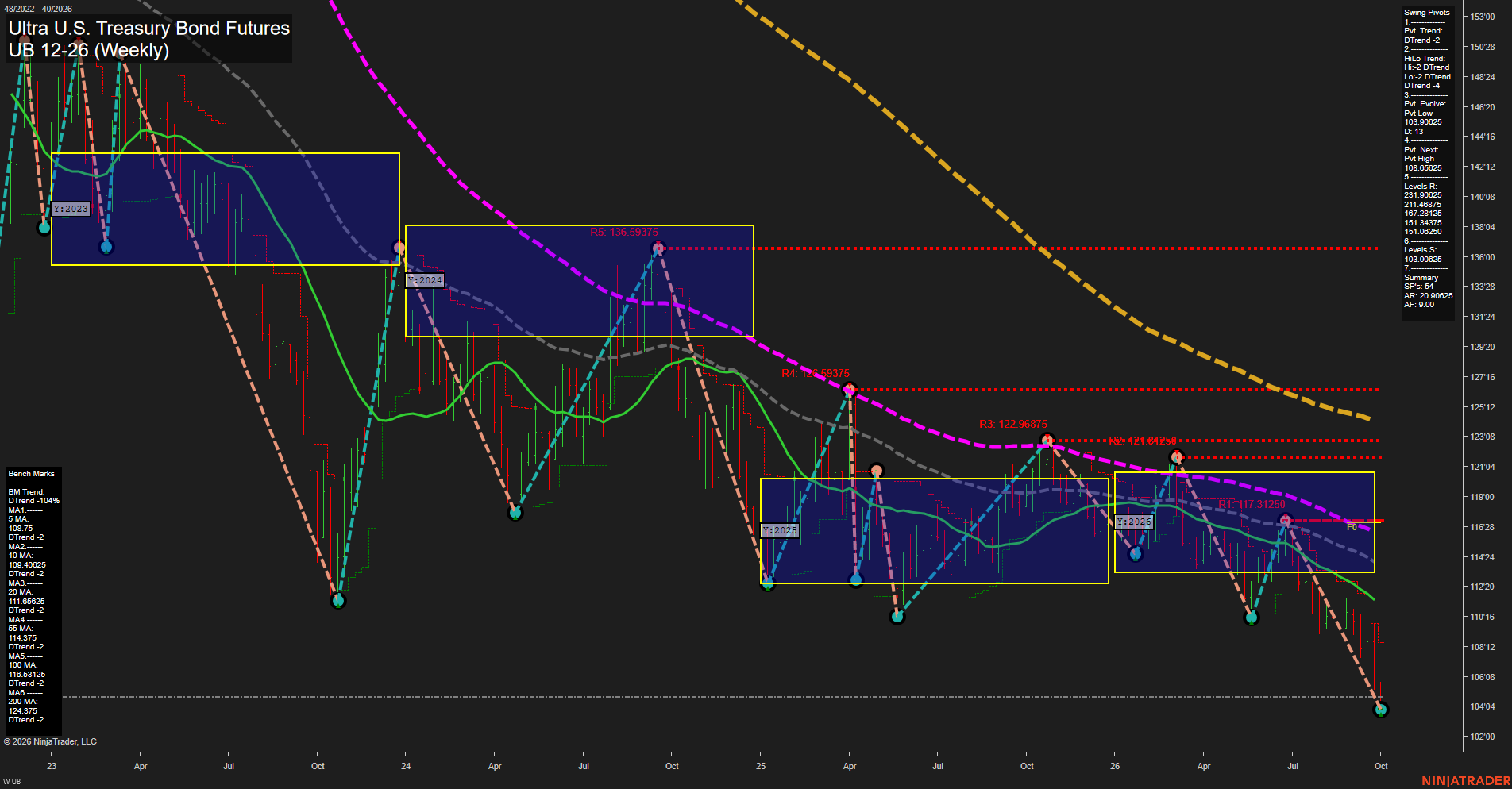Click the © 2026 NinjaTrader, LLC notice
The width and height of the screenshot is (1512, 789).
50,741
